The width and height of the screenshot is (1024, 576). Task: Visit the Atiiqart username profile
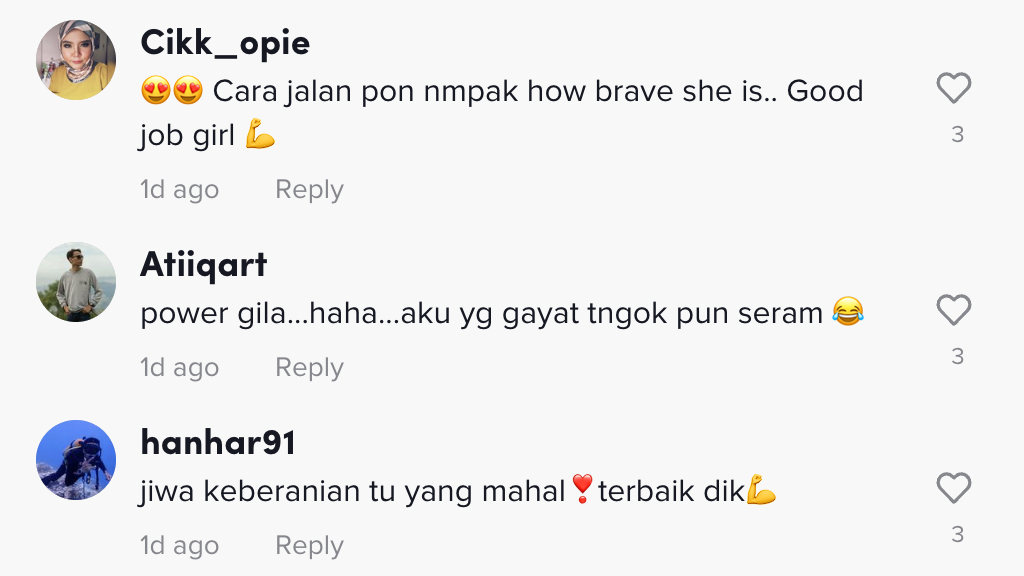click(x=204, y=266)
